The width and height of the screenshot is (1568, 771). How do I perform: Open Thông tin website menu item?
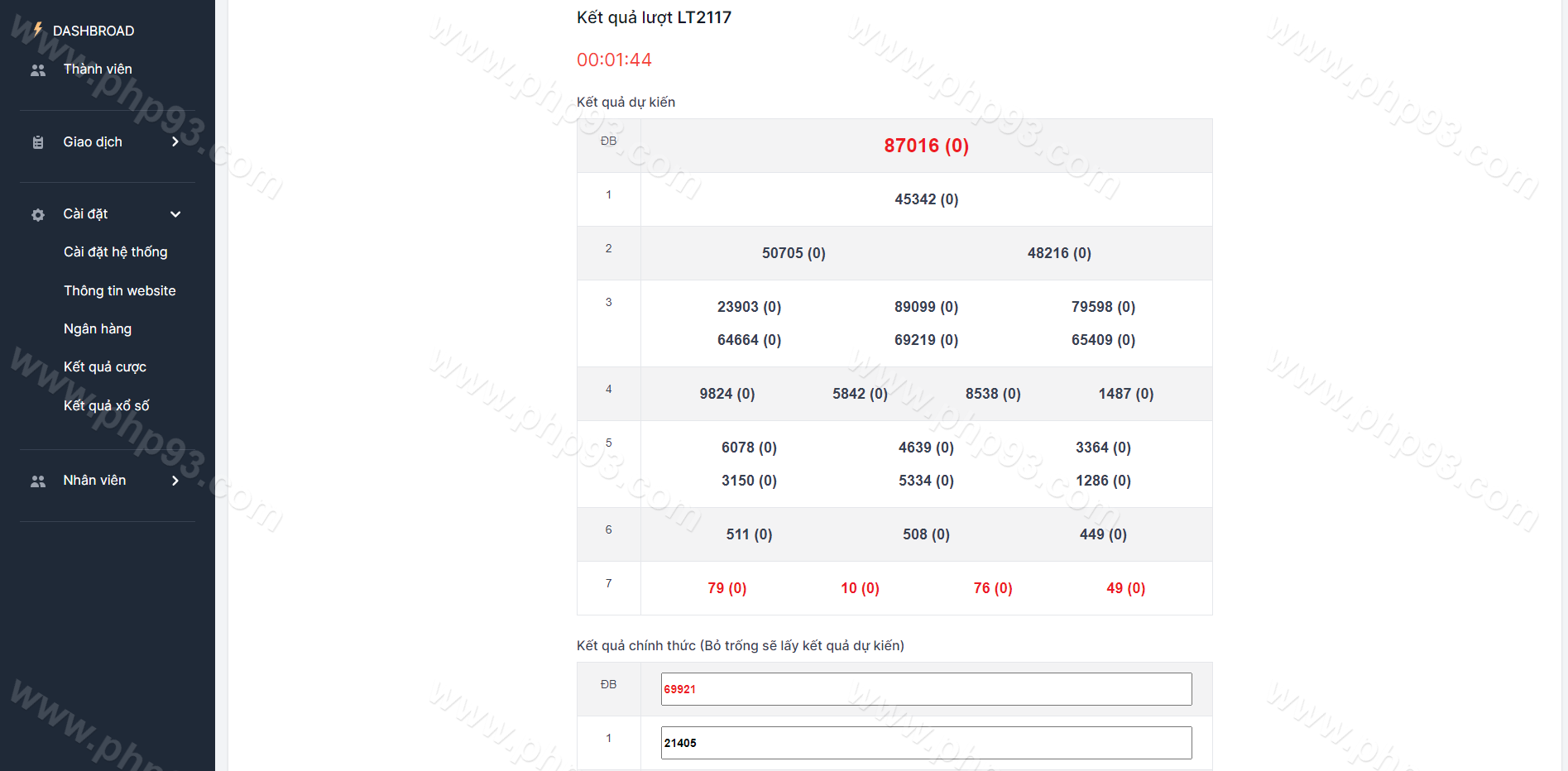click(x=119, y=290)
